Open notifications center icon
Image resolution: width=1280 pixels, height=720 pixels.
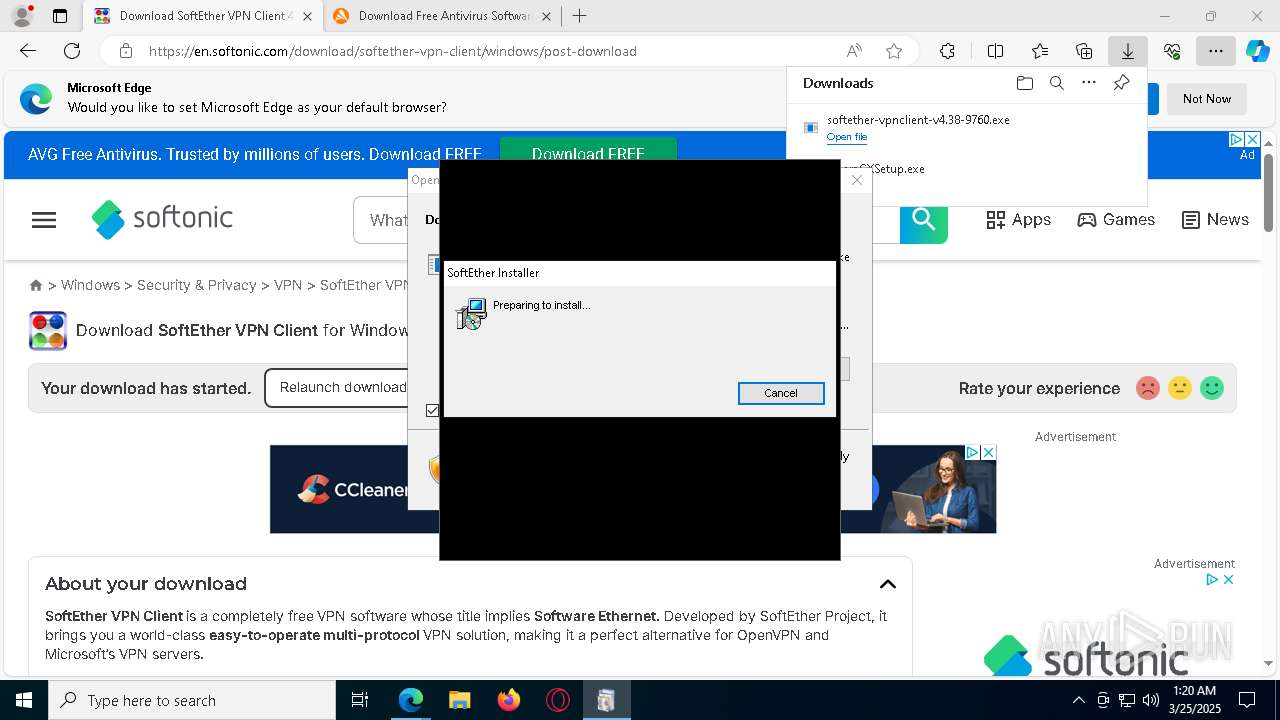tap(1248, 700)
